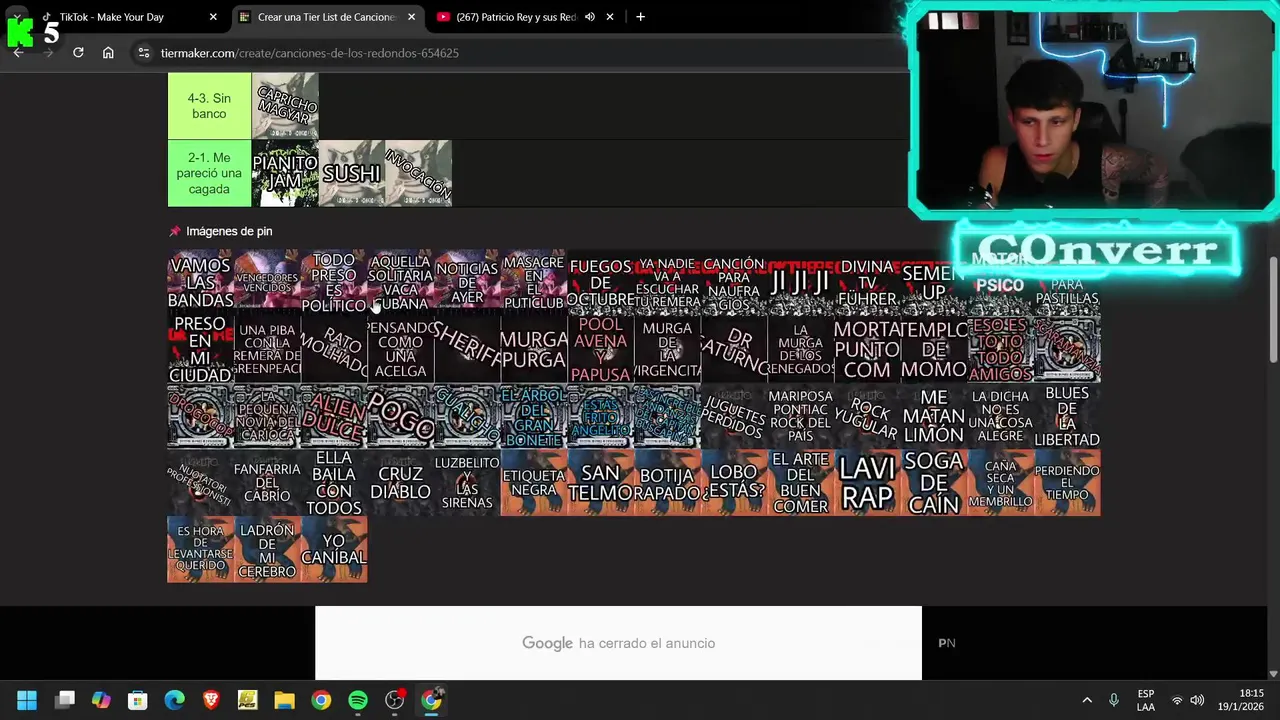Image resolution: width=1280 pixels, height=720 pixels.
Task: Pick the Mortal Punto Com tile
Action: [867, 349]
